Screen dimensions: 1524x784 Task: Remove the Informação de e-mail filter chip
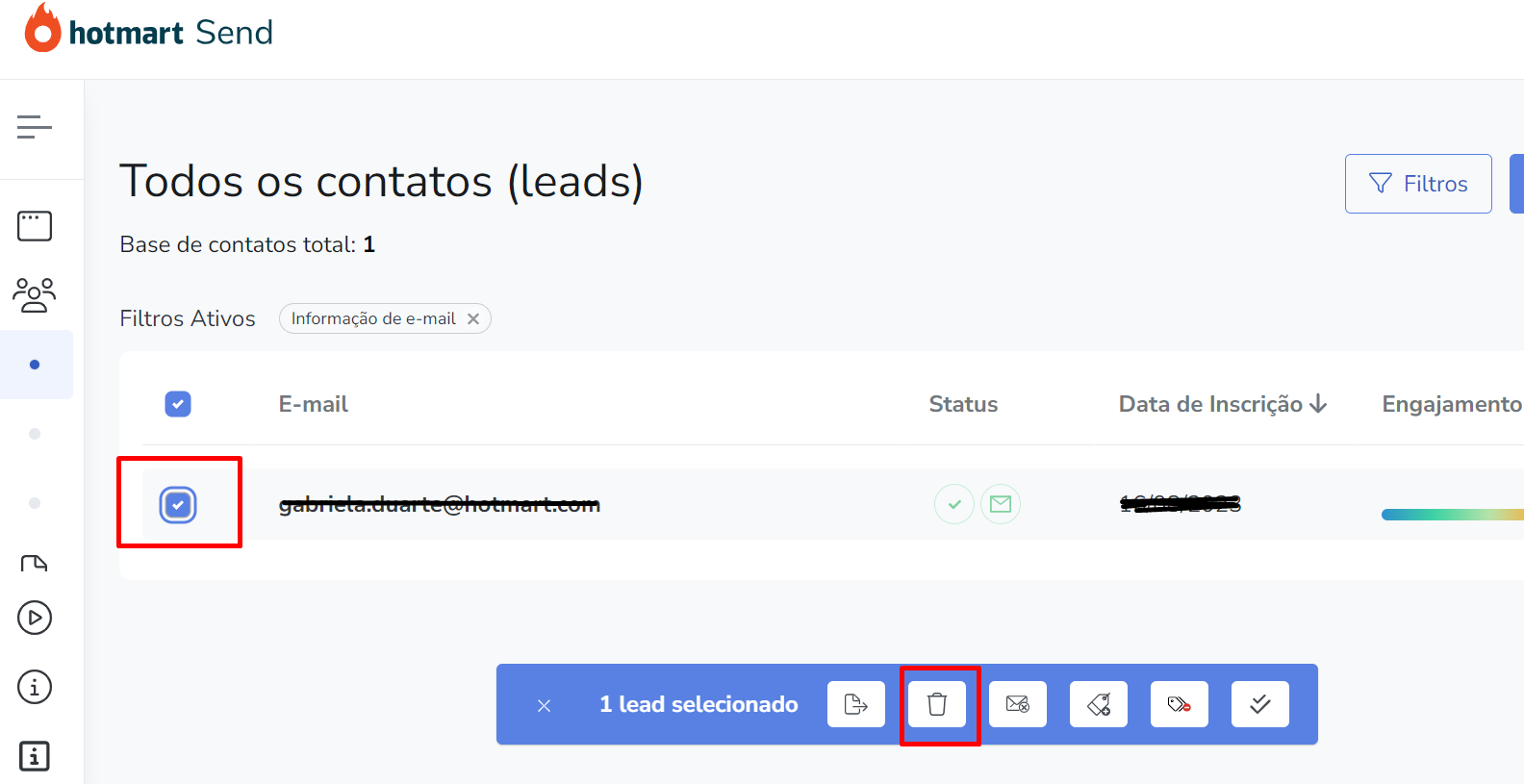point(473,318)
